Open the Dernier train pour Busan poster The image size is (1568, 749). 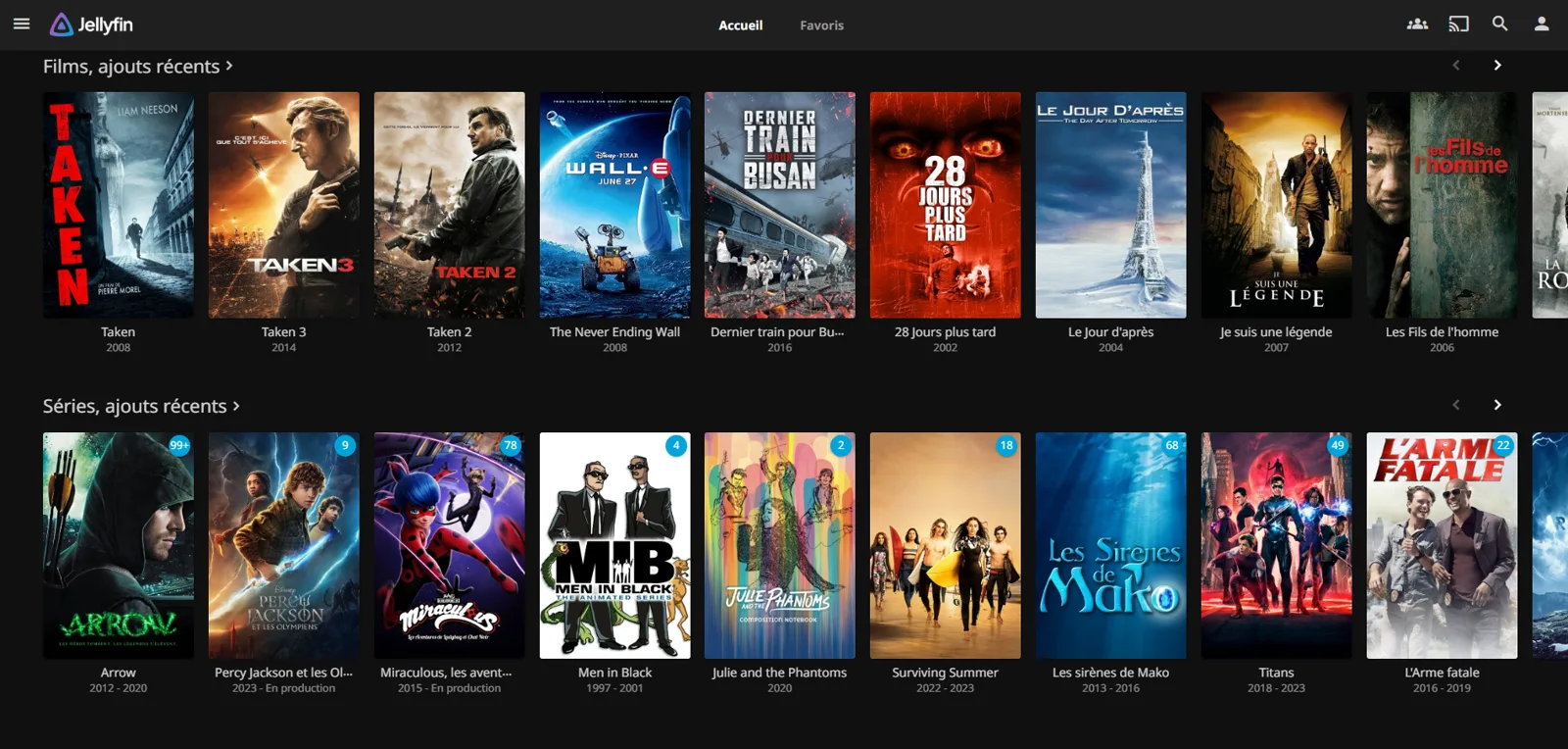(780, 205)
